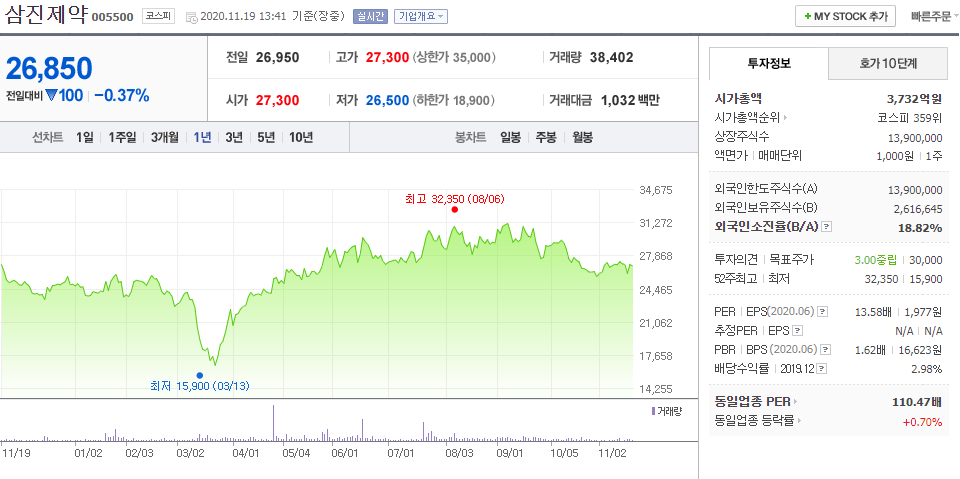This screenshot has width=960, height=479.
Task: Click the 52주최고 value 32,350
Action: (x=883, y=279)
